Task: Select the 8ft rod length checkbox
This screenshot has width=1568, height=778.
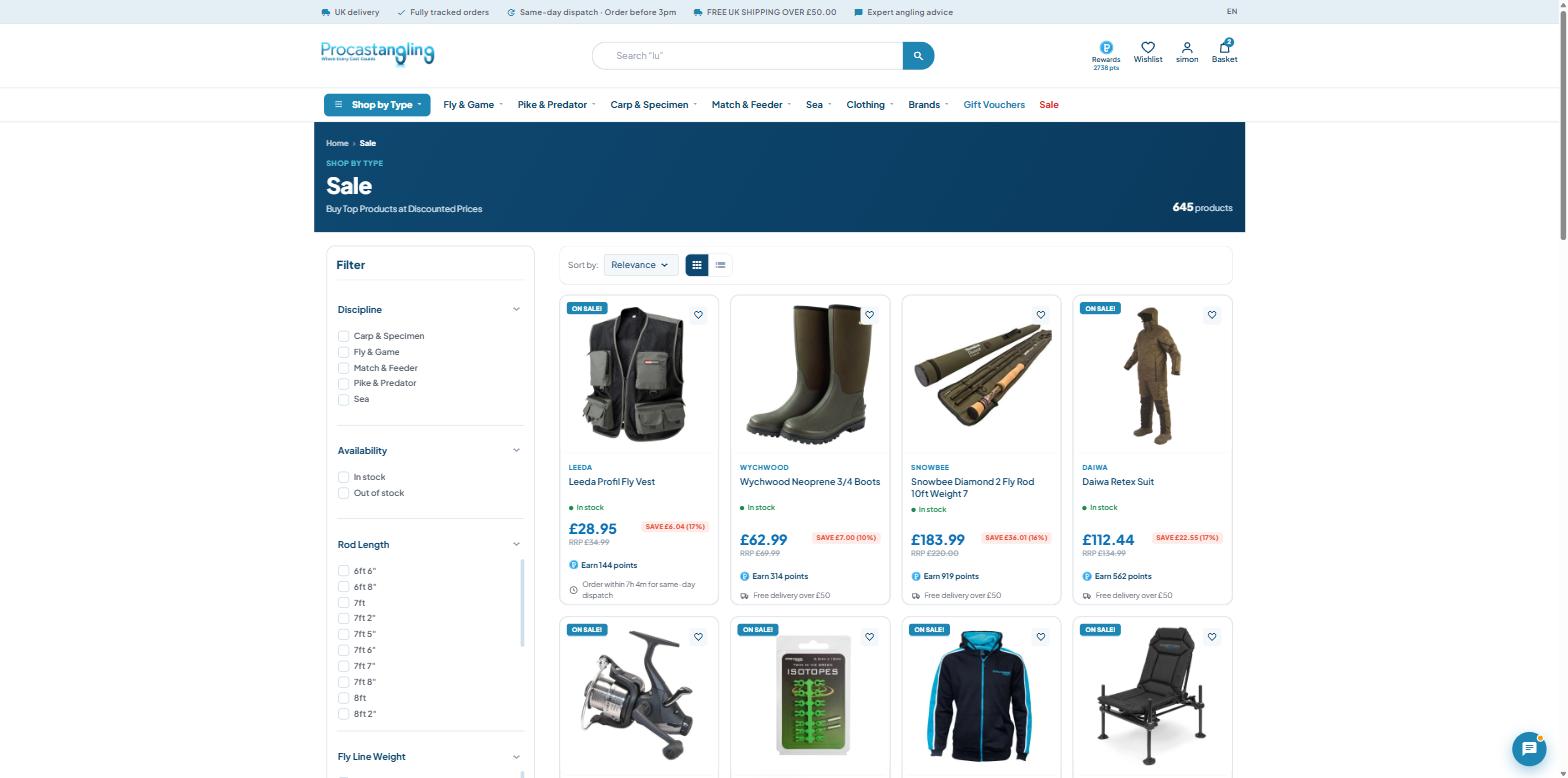Action: (x=343, y=698)
